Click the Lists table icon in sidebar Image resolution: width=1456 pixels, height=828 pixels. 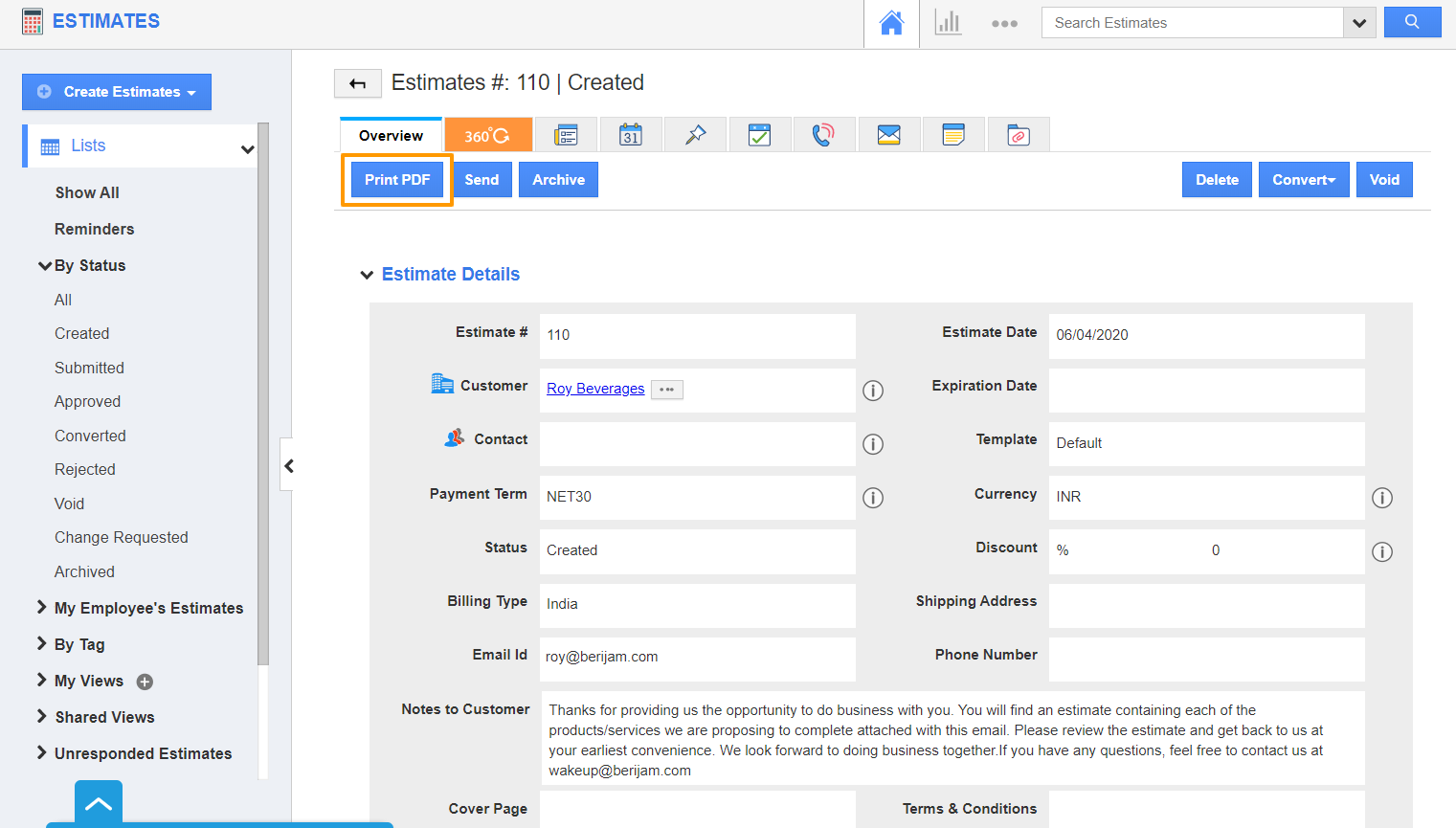[x=50, y=146]
